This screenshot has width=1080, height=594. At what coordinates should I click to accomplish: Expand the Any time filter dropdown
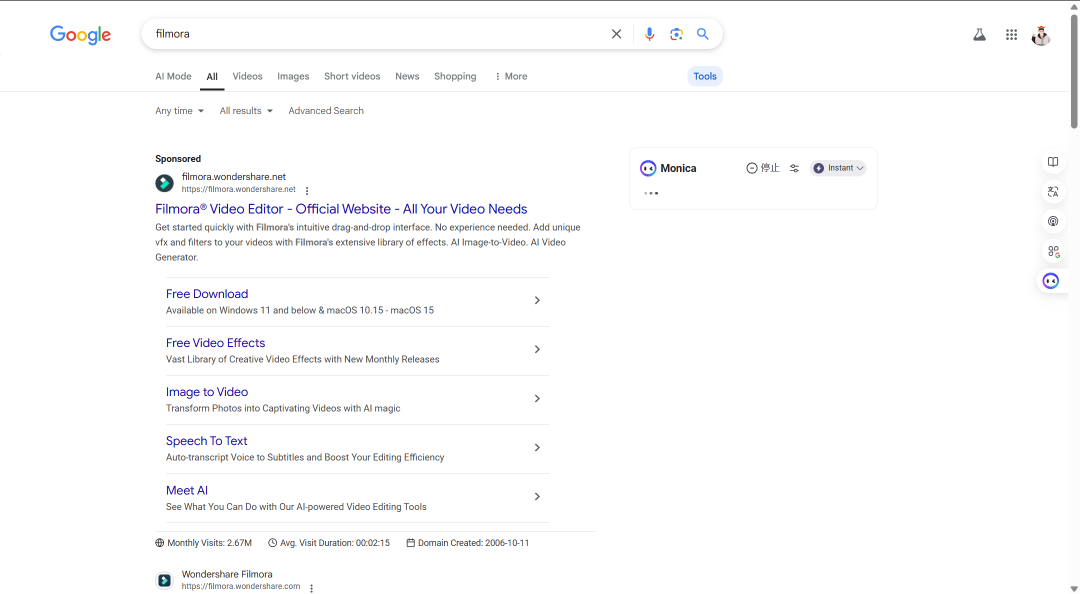click(179, 111)
